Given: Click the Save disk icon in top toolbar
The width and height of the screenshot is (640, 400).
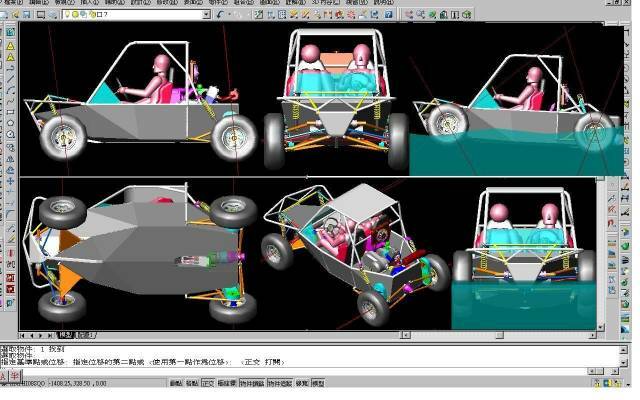Looking at the screenshot, I should pyautogui.click(x=27, y=15).
